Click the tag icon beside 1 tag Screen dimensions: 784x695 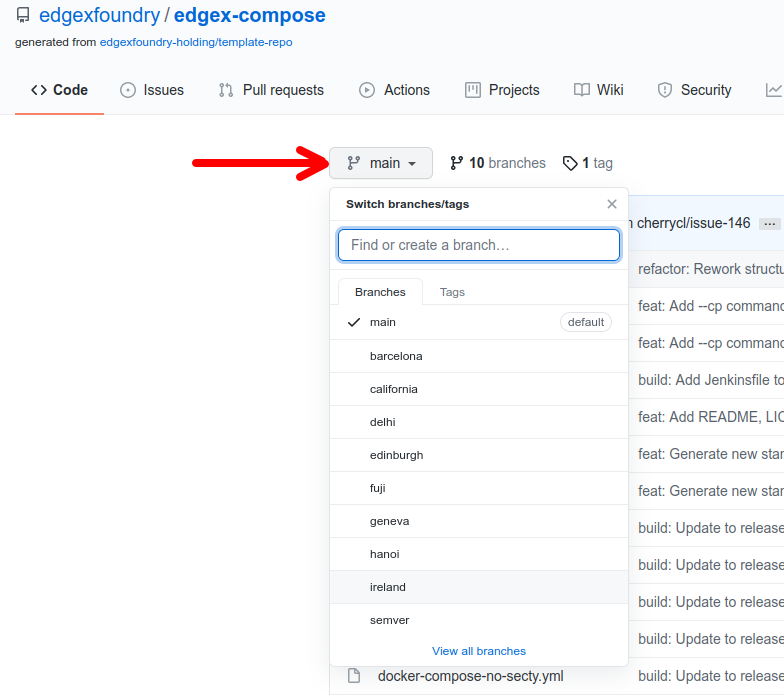pyautogui.click(x=570, y=163)
